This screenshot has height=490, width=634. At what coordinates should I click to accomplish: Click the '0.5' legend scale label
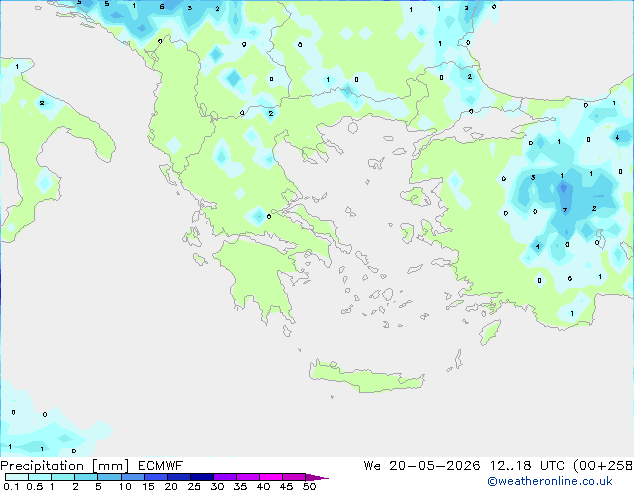(35, 486)
